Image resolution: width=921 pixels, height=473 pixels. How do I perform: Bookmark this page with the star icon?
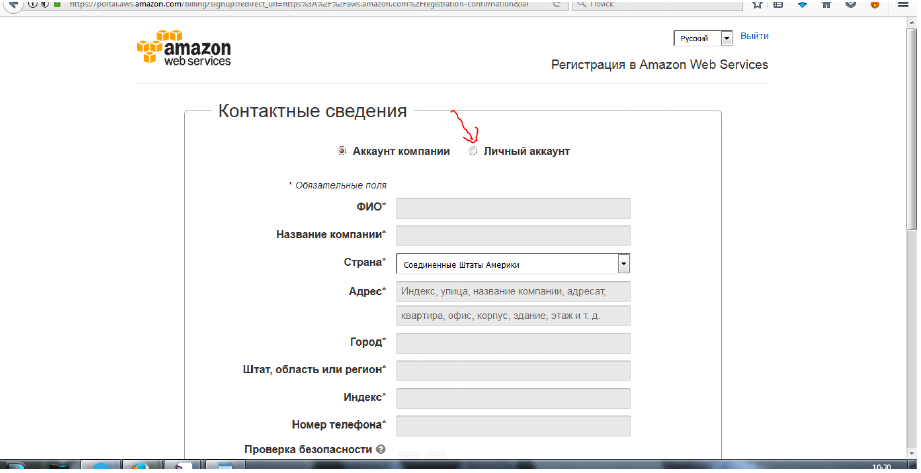tap(757, 4)
